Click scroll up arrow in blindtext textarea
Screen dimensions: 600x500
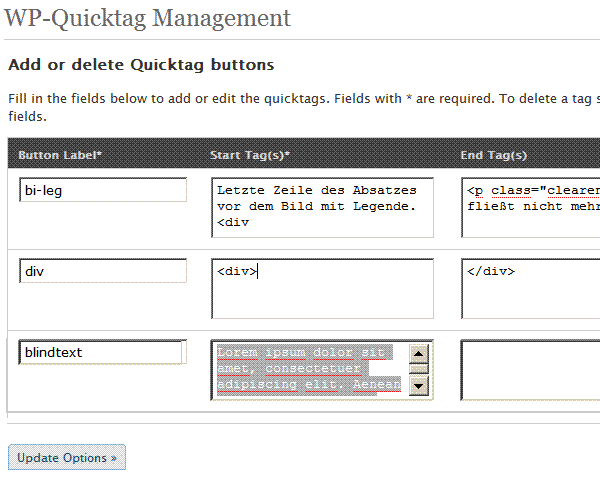point(419,354)
